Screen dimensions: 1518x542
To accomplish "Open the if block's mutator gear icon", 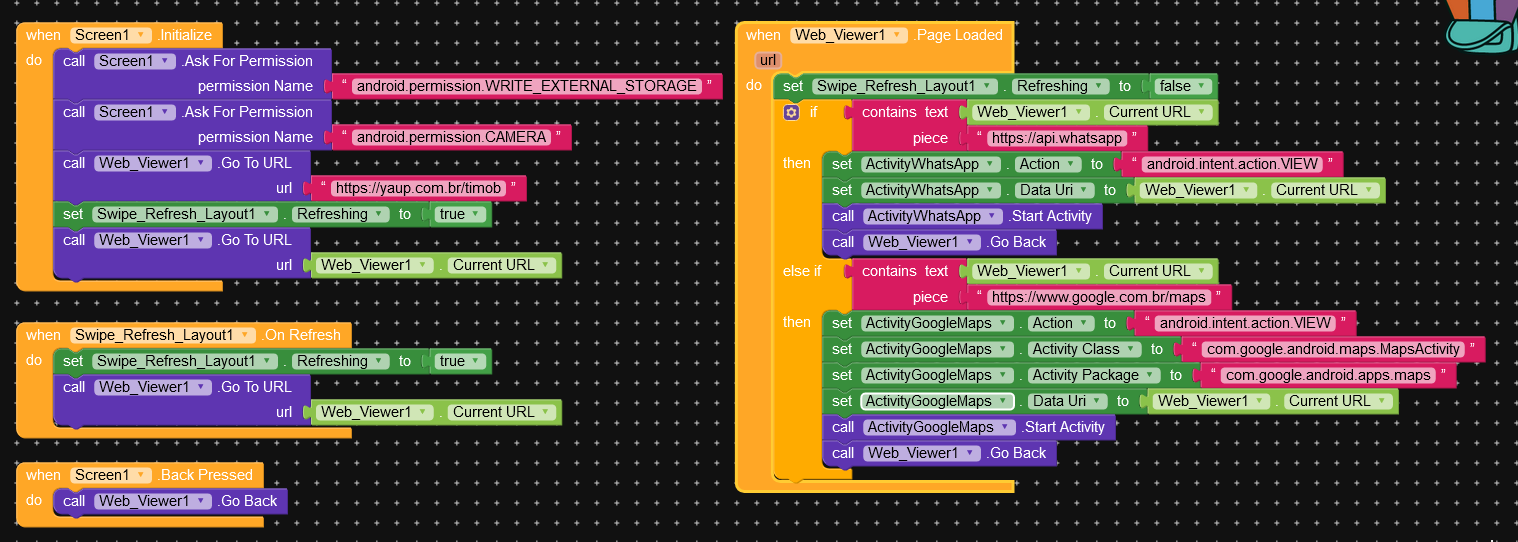I will pyautogui.click(x=791, y=112).
